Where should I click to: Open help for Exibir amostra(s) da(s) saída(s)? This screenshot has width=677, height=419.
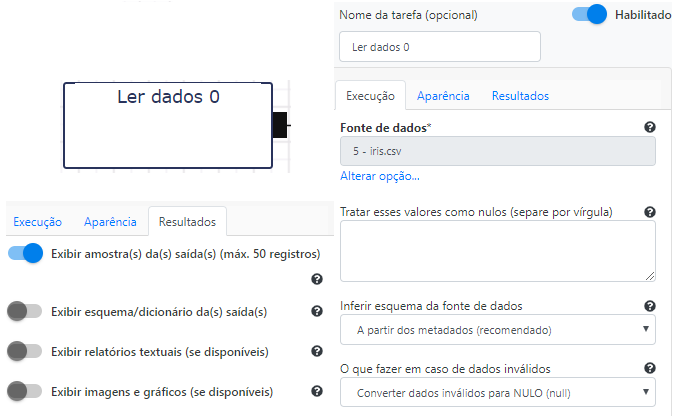point(317,279)
